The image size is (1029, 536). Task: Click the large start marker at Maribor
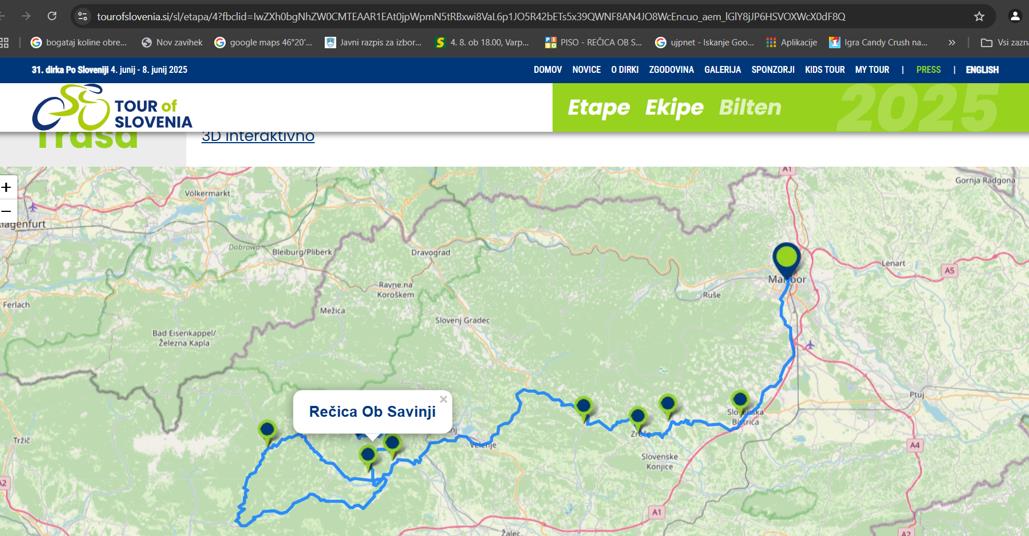tap(787, 259)
